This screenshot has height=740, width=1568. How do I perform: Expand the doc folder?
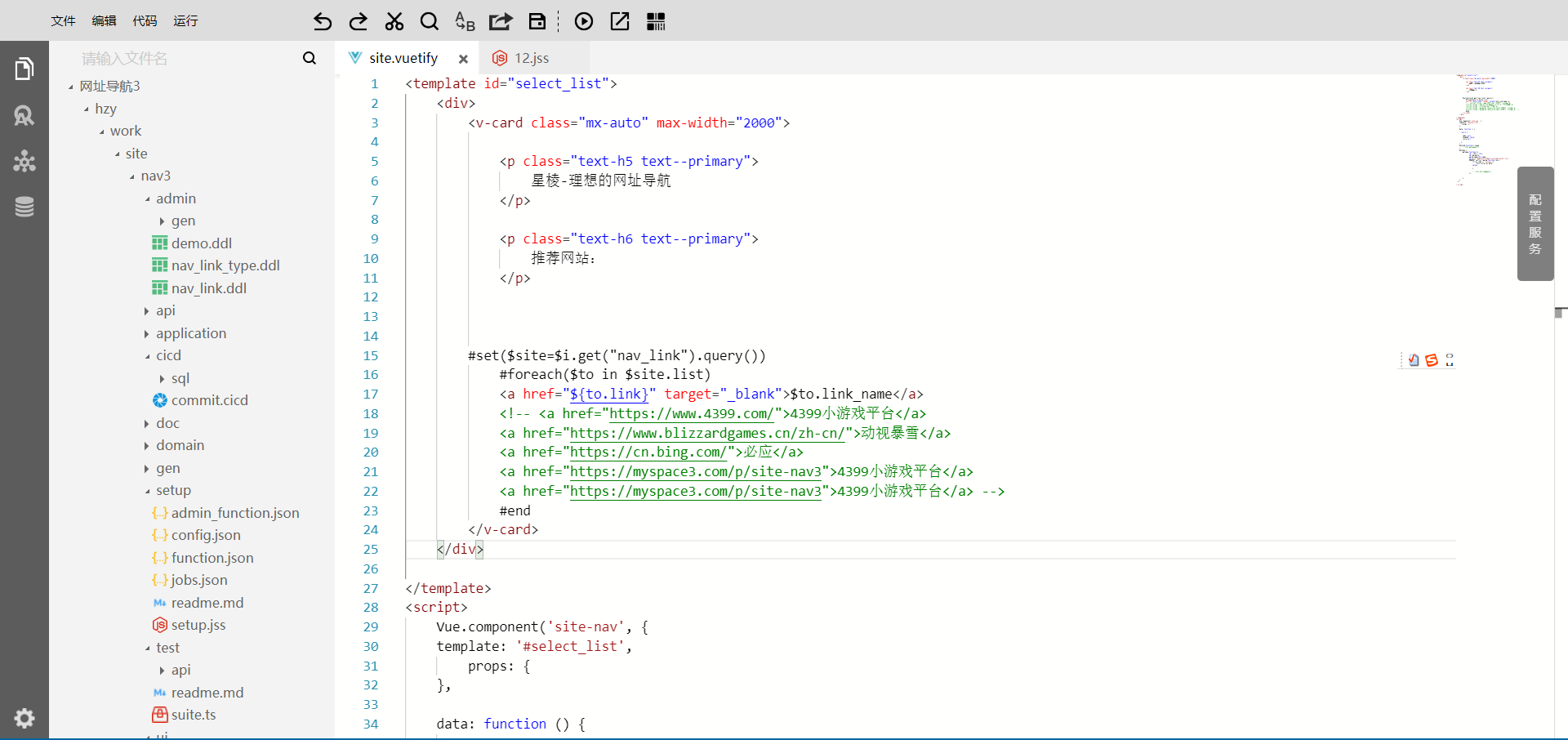tap(147, 424)
